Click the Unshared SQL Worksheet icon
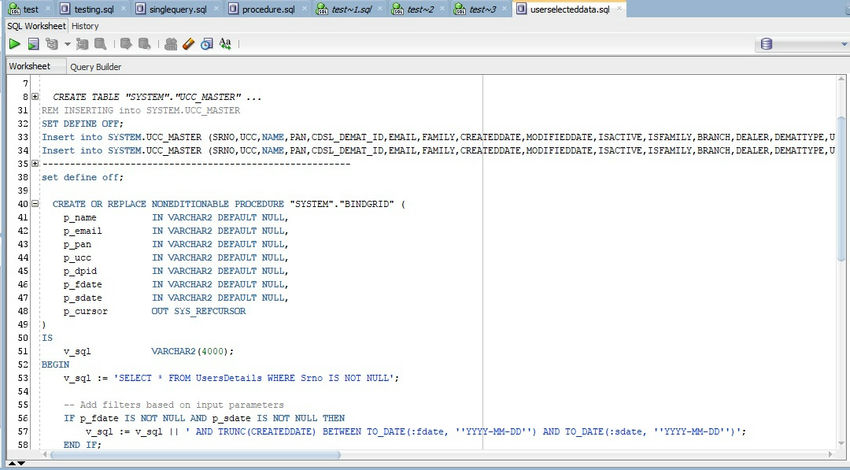The image size is (850, 470). pyautogui.click(x=171, y=44)
